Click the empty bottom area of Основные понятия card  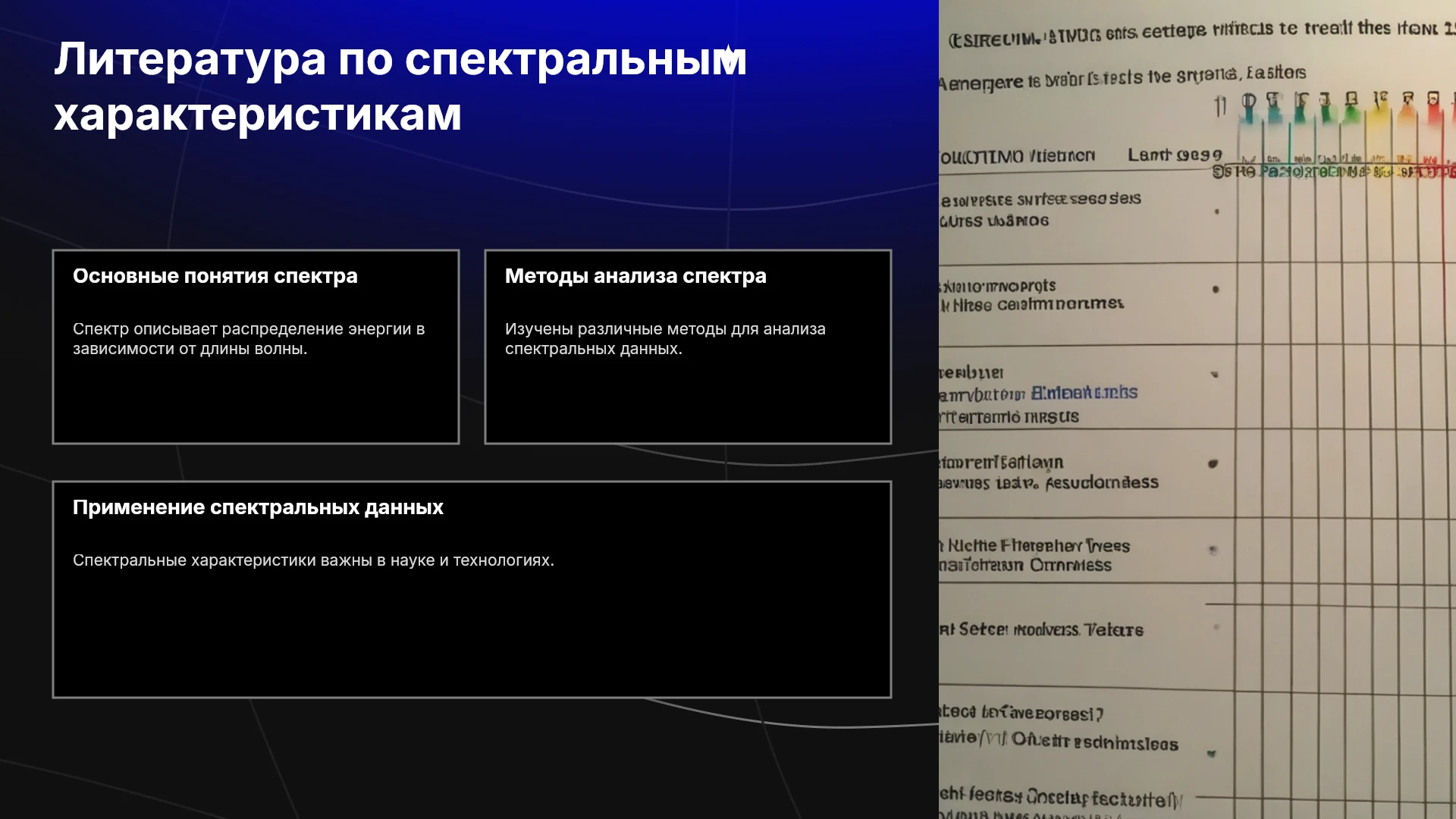click(x=256, y=402)
